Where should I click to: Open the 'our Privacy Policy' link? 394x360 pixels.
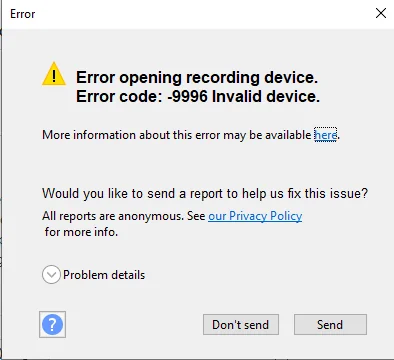point(255,216)
